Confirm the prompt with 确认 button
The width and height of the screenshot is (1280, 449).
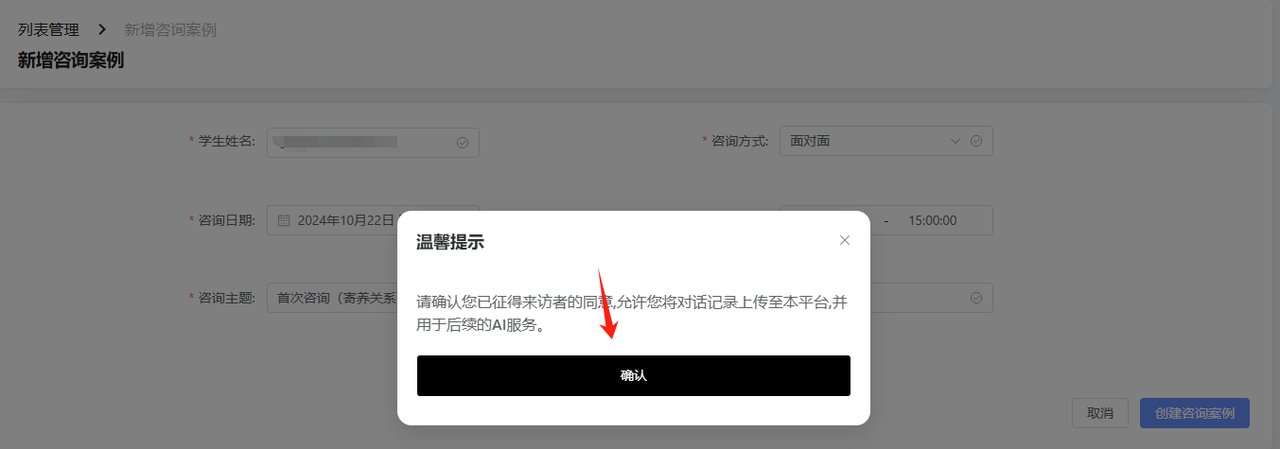point(634,376)
